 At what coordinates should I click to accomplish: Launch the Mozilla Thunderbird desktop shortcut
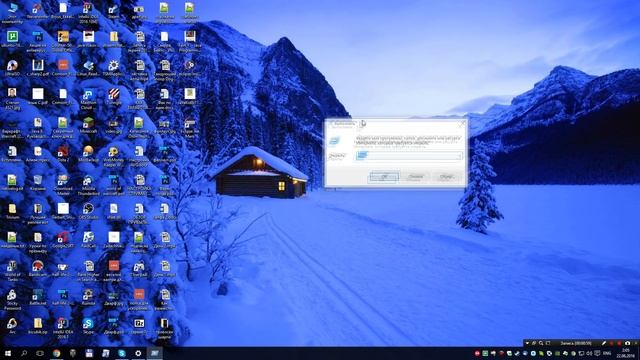click(x=88, y=185)
